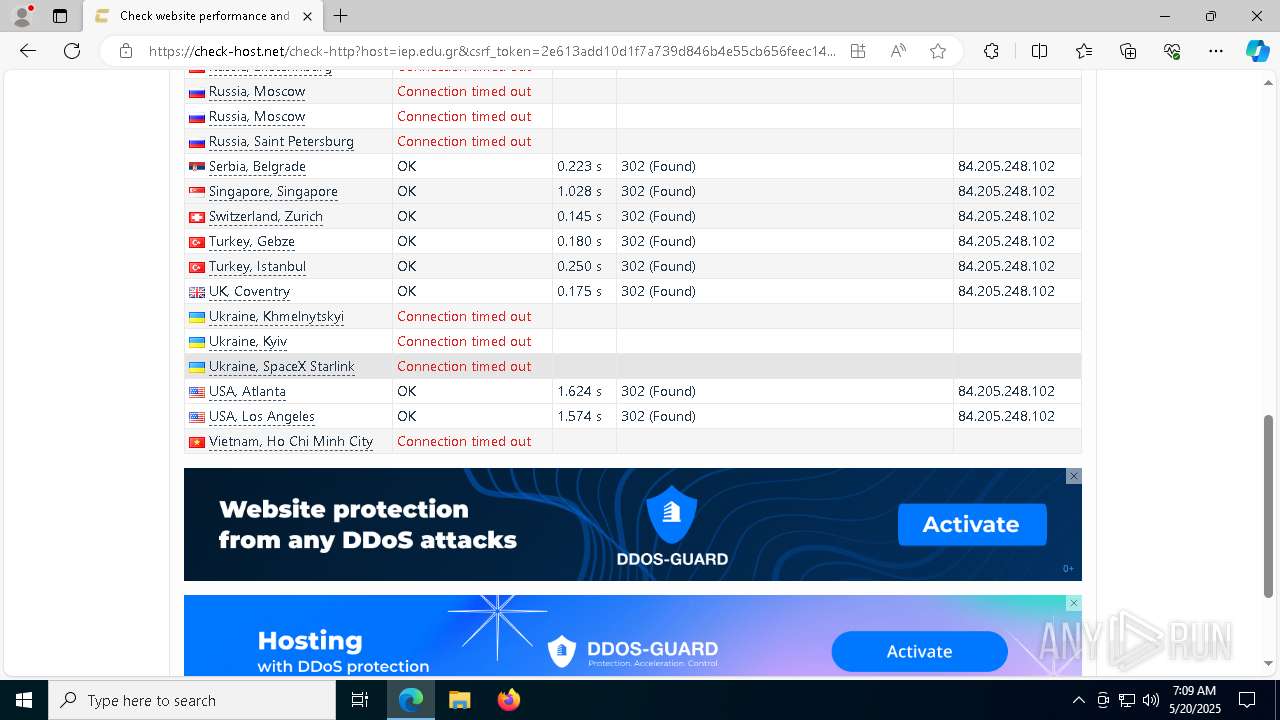Click Activate on Website protection ad
This screenshot has width=1280, height=720.
pyautogui.click(x=972, y=524)
